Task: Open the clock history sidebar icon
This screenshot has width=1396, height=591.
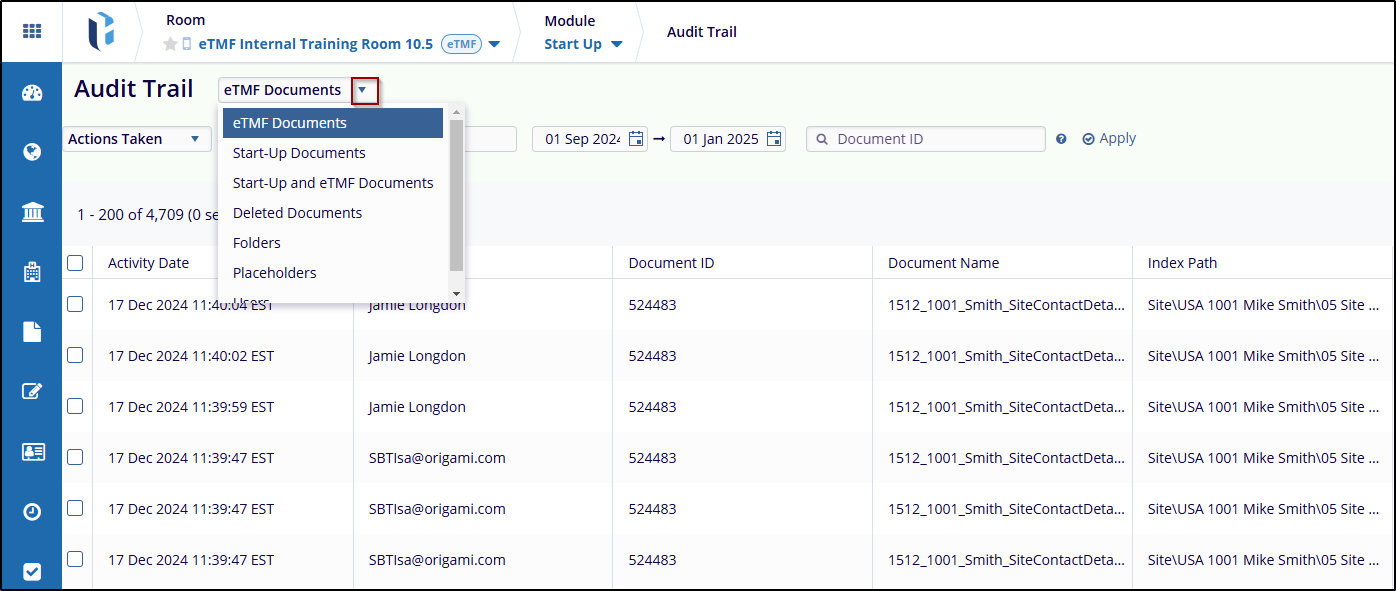Action: (x=32, y=511)
